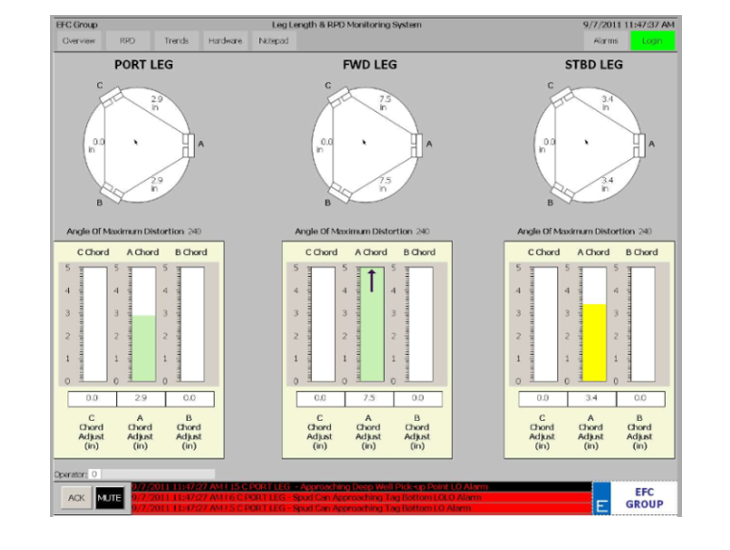Image resolution: width=730 pixels, height=550 pixels.
Task: Click the MUTE button
Action: click(x=109, y=498)
